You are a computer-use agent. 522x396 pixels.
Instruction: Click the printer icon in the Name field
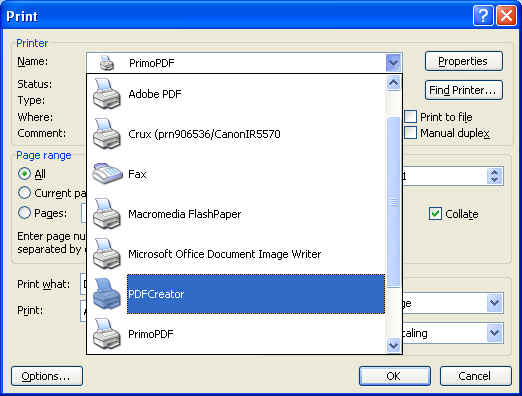107,63
